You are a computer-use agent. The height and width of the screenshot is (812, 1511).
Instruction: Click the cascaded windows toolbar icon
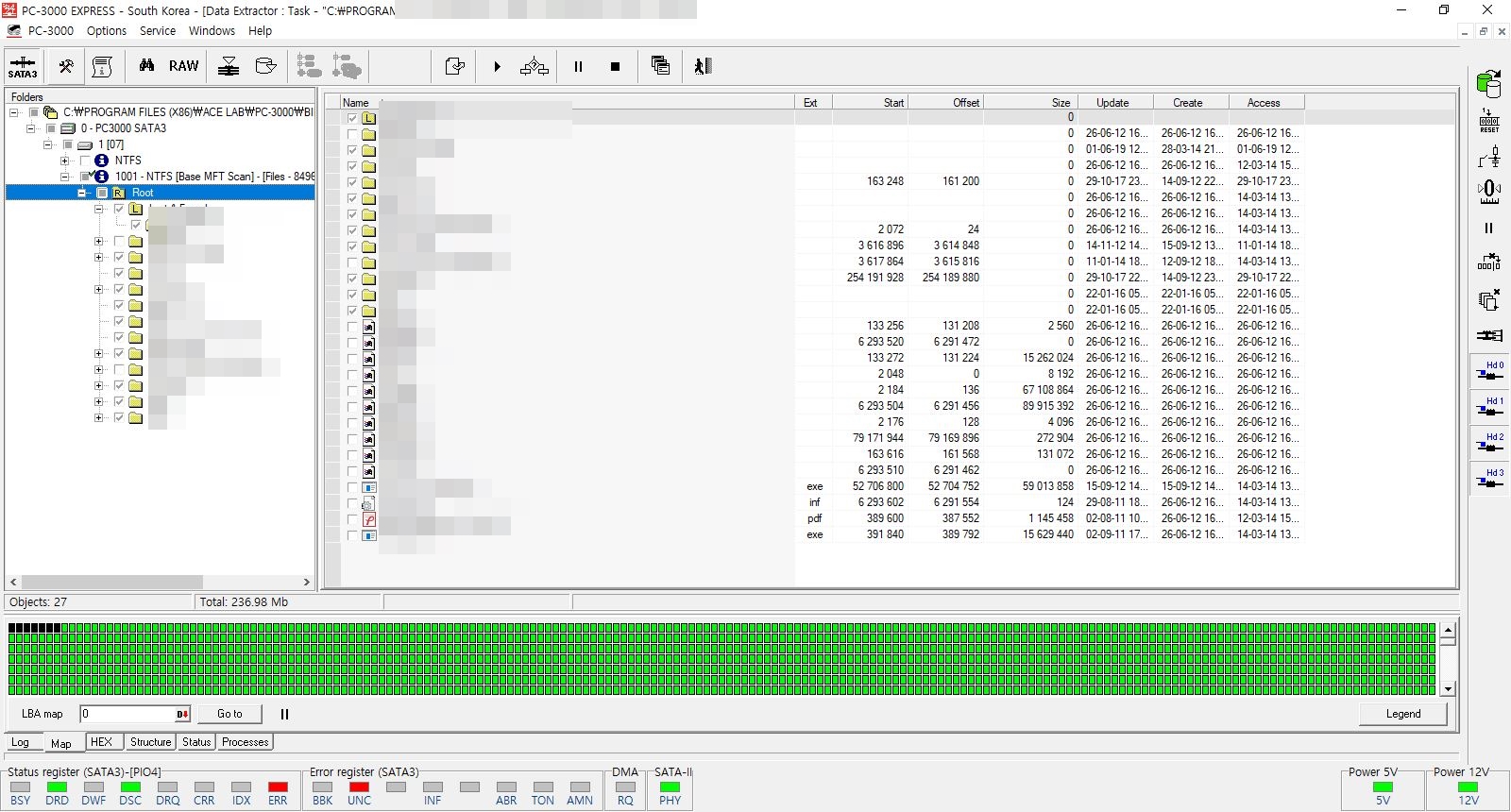[660, 66]
